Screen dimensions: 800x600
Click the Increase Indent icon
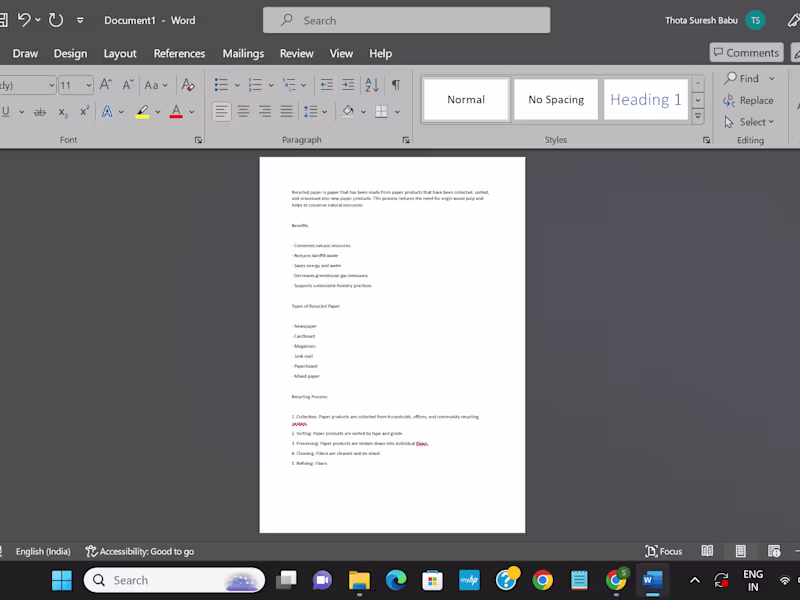[x=348, y=85]
